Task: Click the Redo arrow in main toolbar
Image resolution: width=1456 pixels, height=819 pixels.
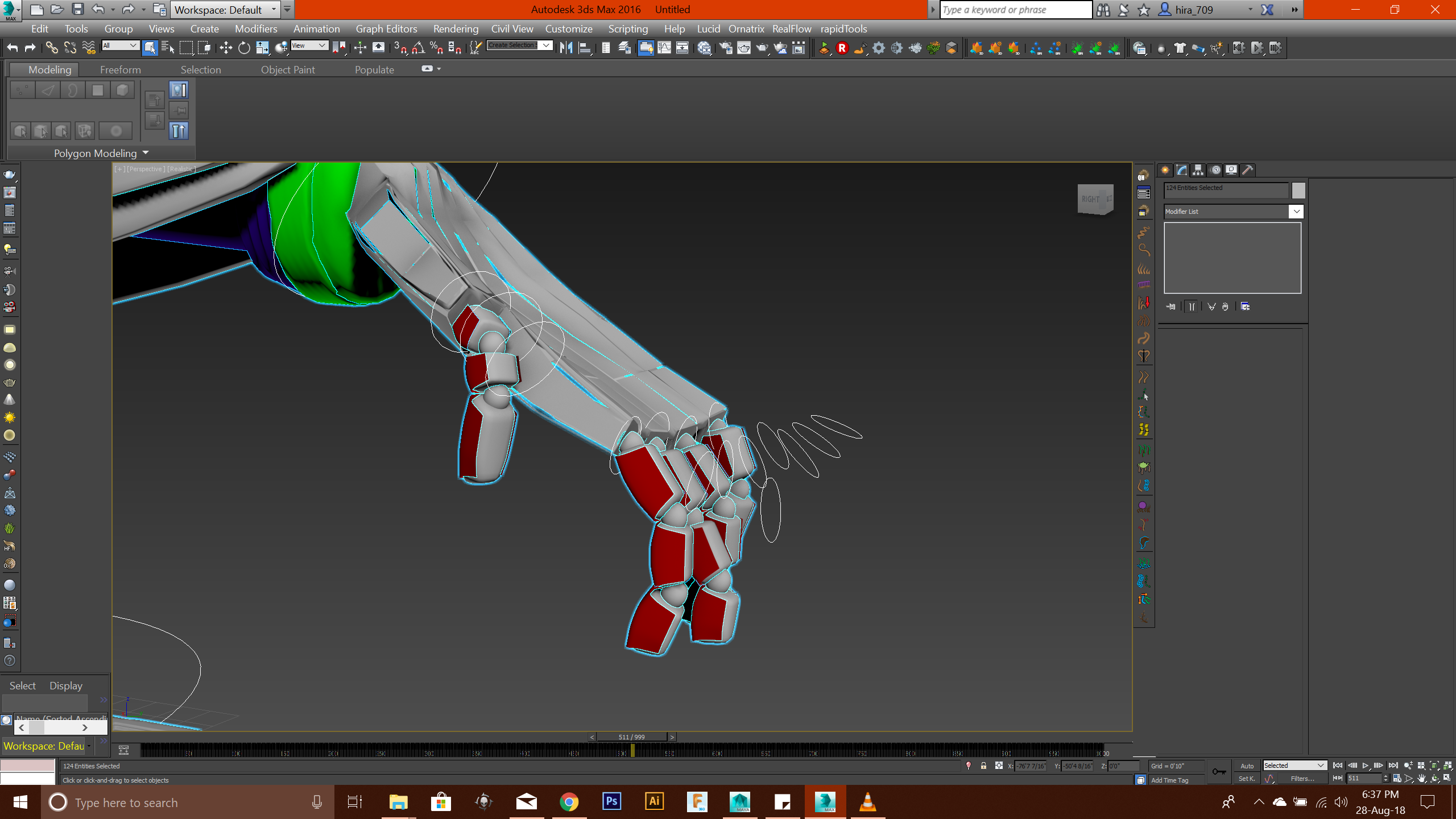Action: (x=30, y=48)
